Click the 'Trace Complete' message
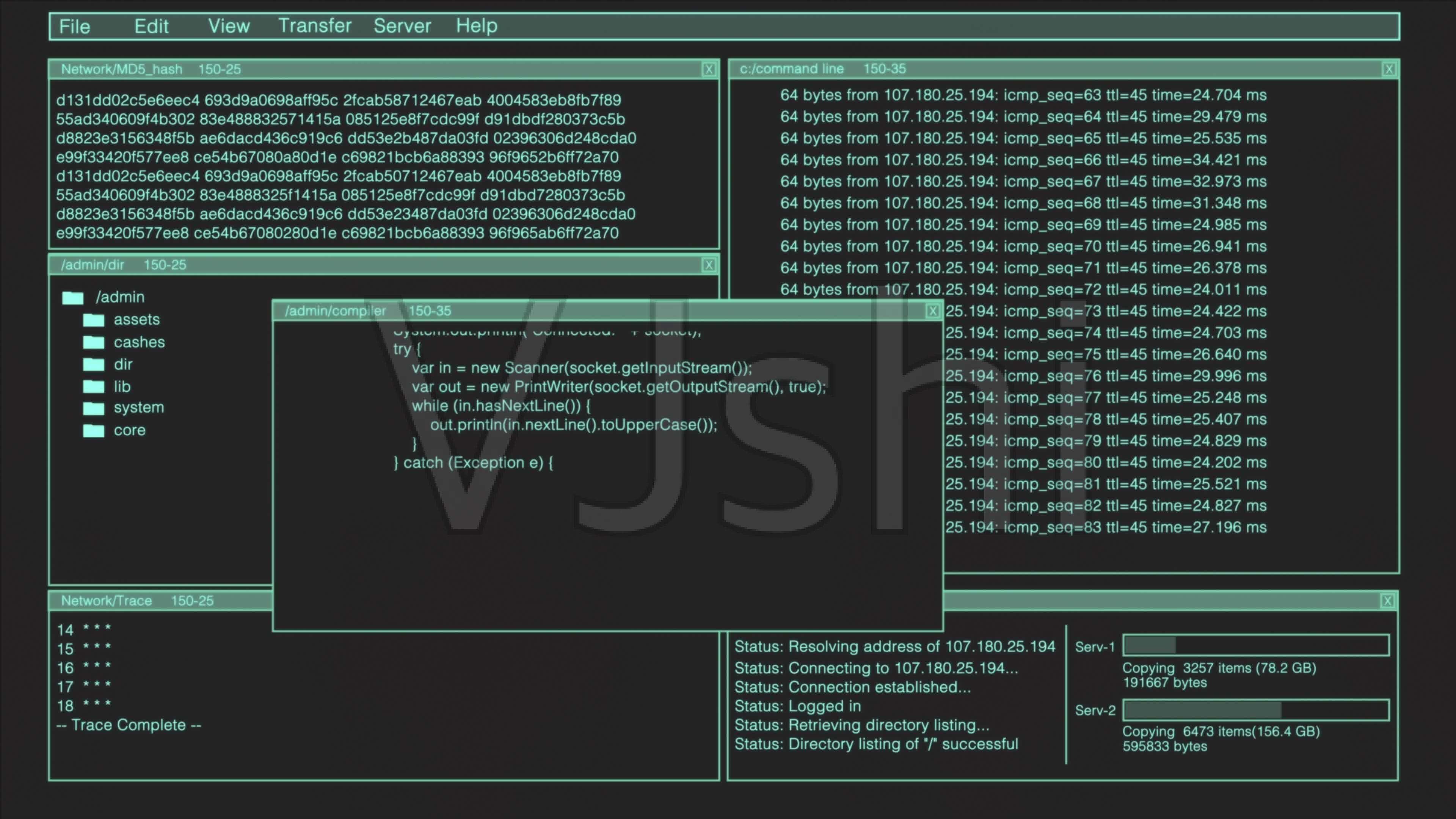Image resolution: width=1456 pixels, height=819 pixels. (129, 725)
